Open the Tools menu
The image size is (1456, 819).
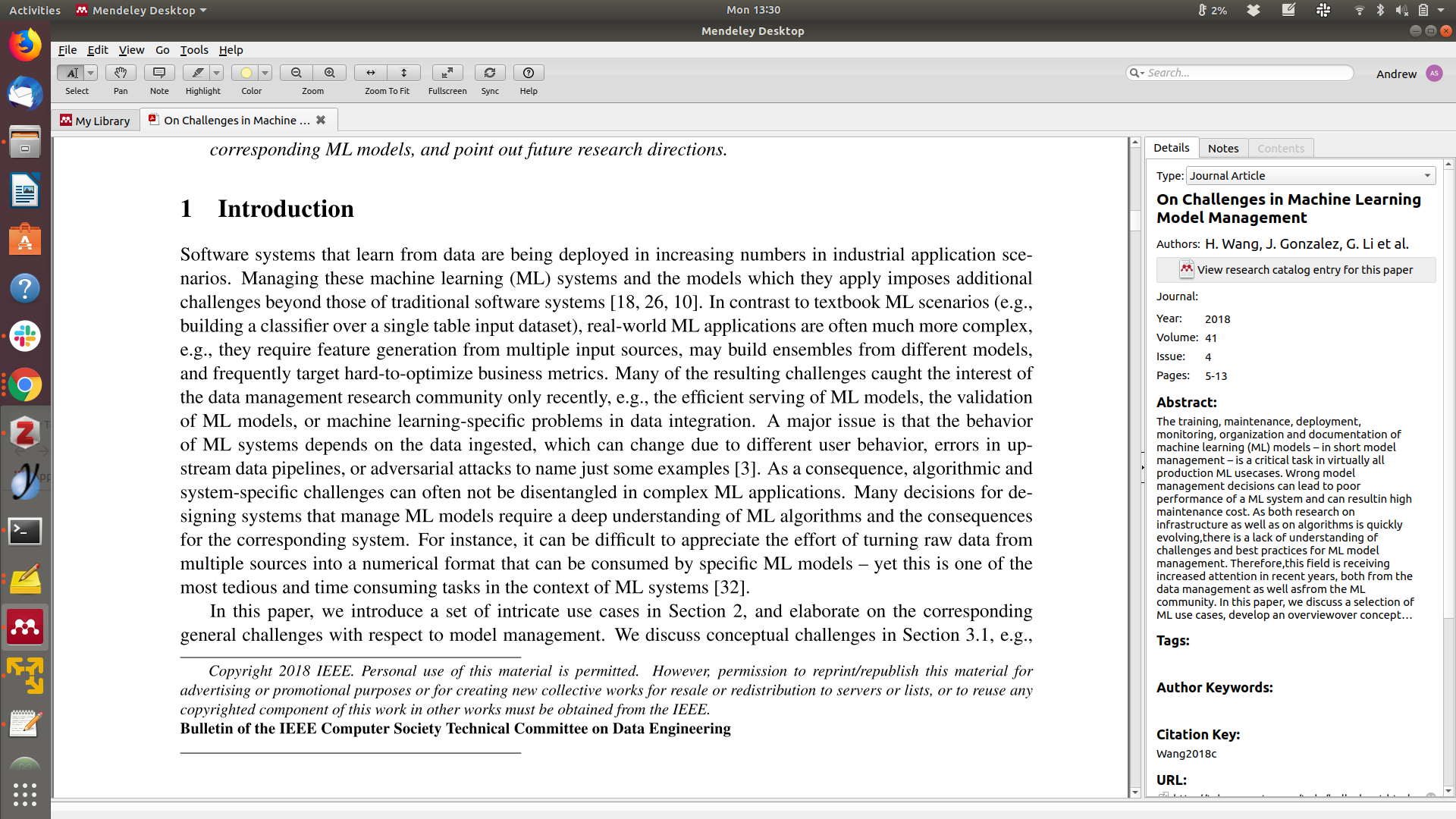pyautogui.click(x=193, y=50)
